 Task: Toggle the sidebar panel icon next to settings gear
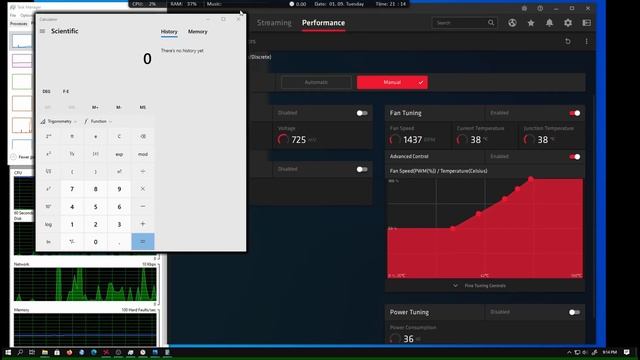click(587, 23)
